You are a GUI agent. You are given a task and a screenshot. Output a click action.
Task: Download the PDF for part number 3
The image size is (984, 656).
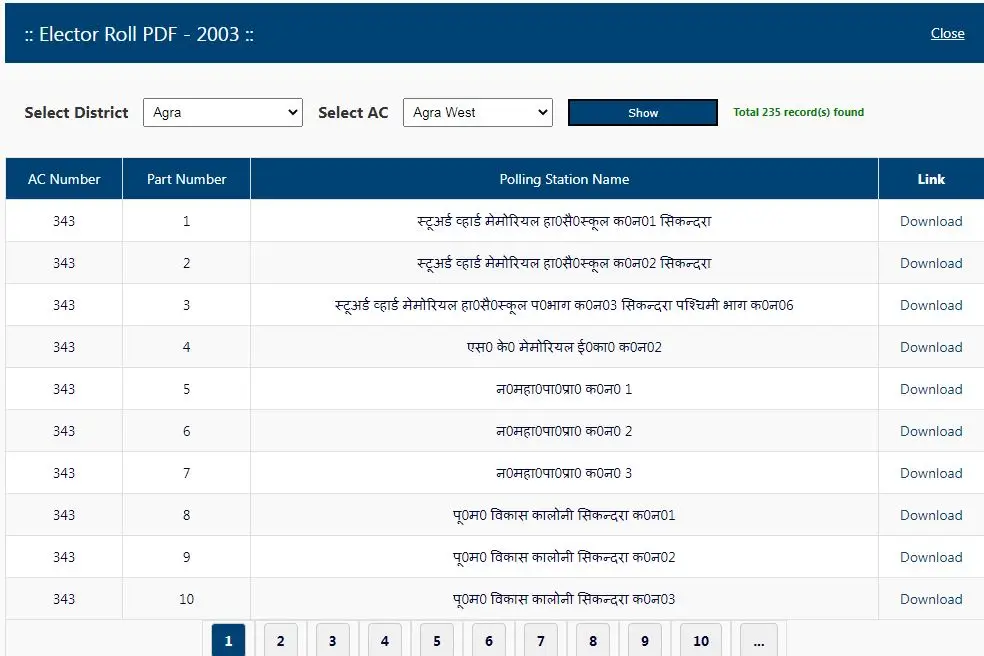click(930, 306)
